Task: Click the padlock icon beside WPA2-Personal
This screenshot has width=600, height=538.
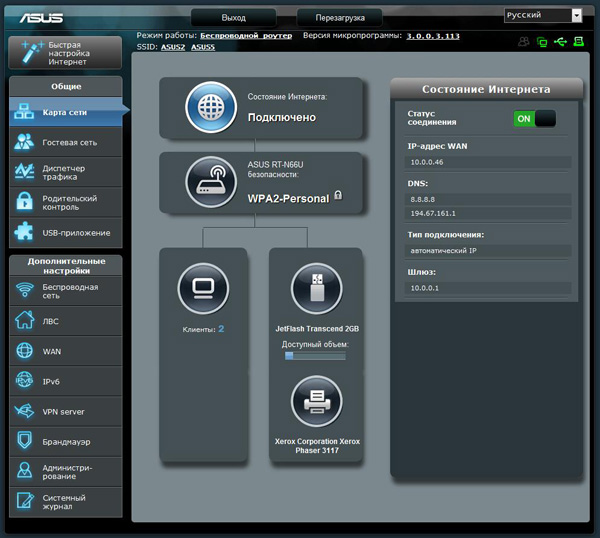Action: [x=338, y=195]
